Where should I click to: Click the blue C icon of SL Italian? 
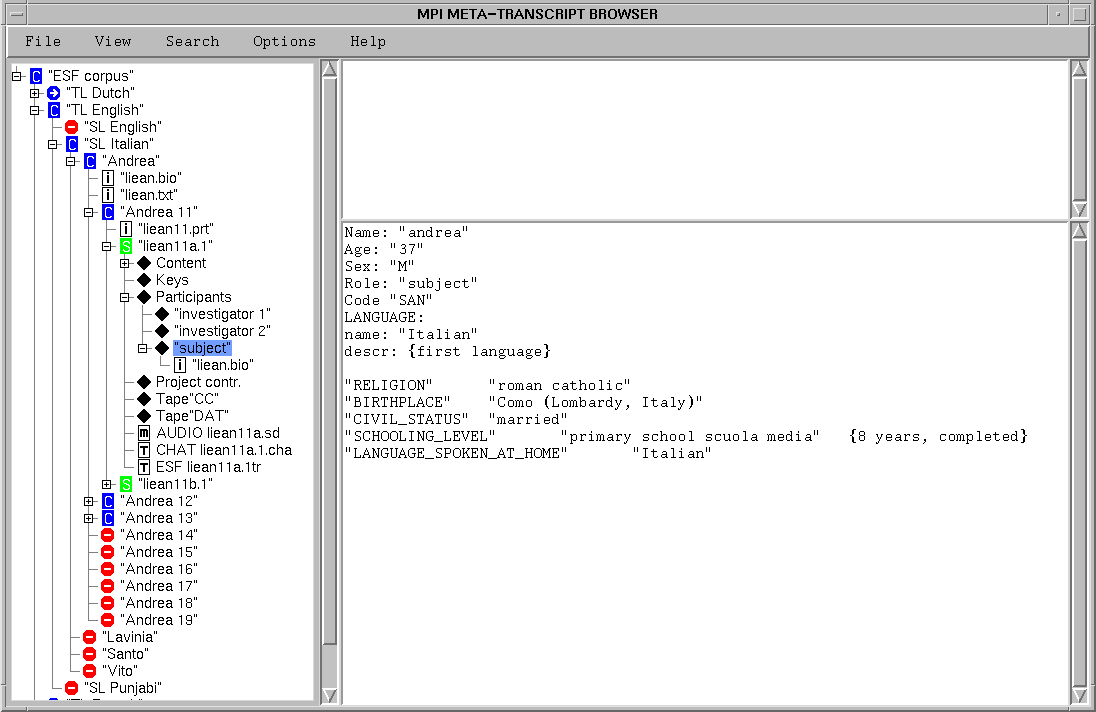72,144
